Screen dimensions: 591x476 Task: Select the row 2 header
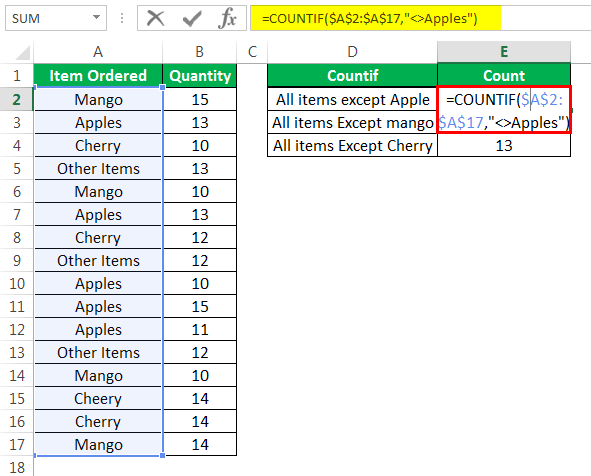click(x=17, y=99)
